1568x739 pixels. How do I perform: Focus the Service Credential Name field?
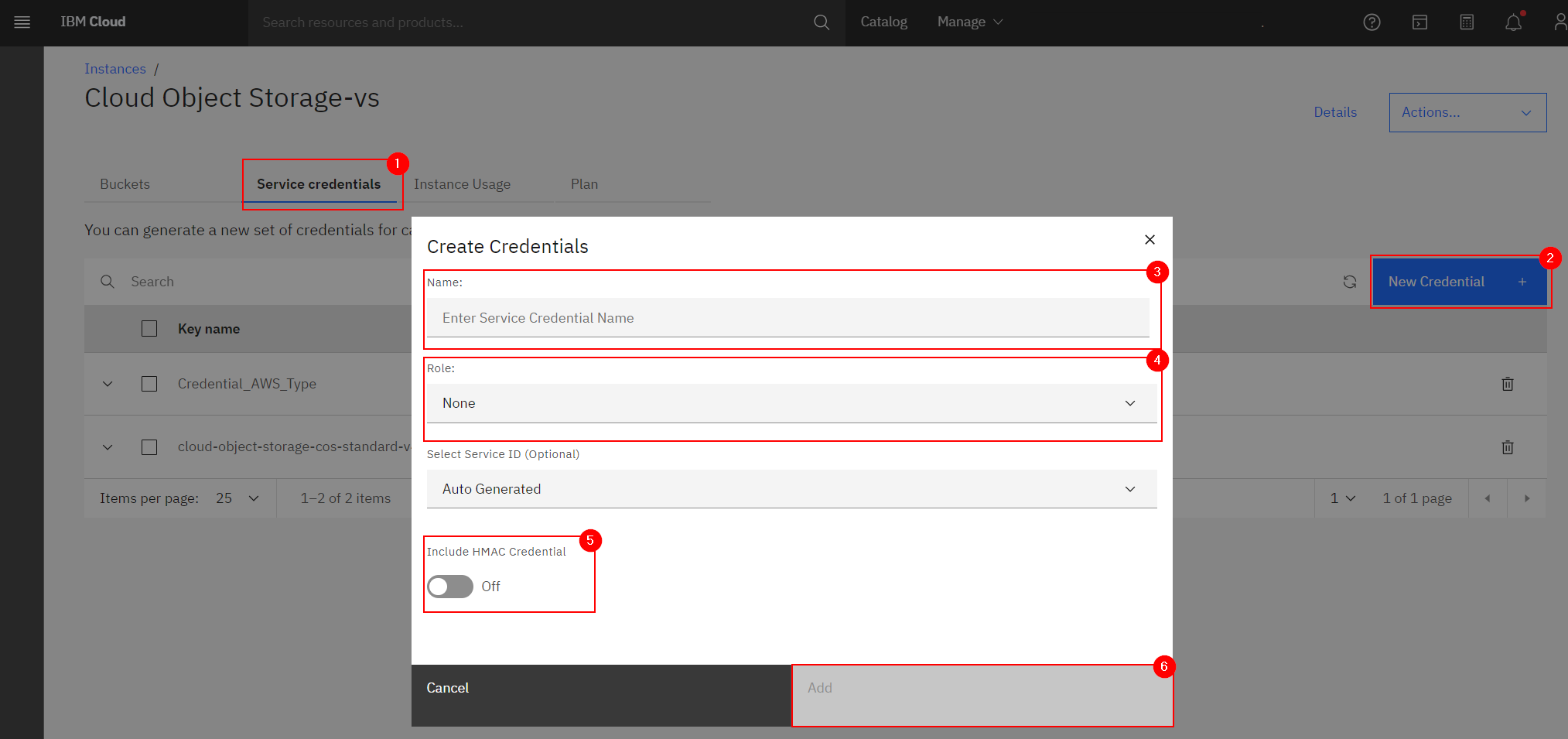[788, 318]
